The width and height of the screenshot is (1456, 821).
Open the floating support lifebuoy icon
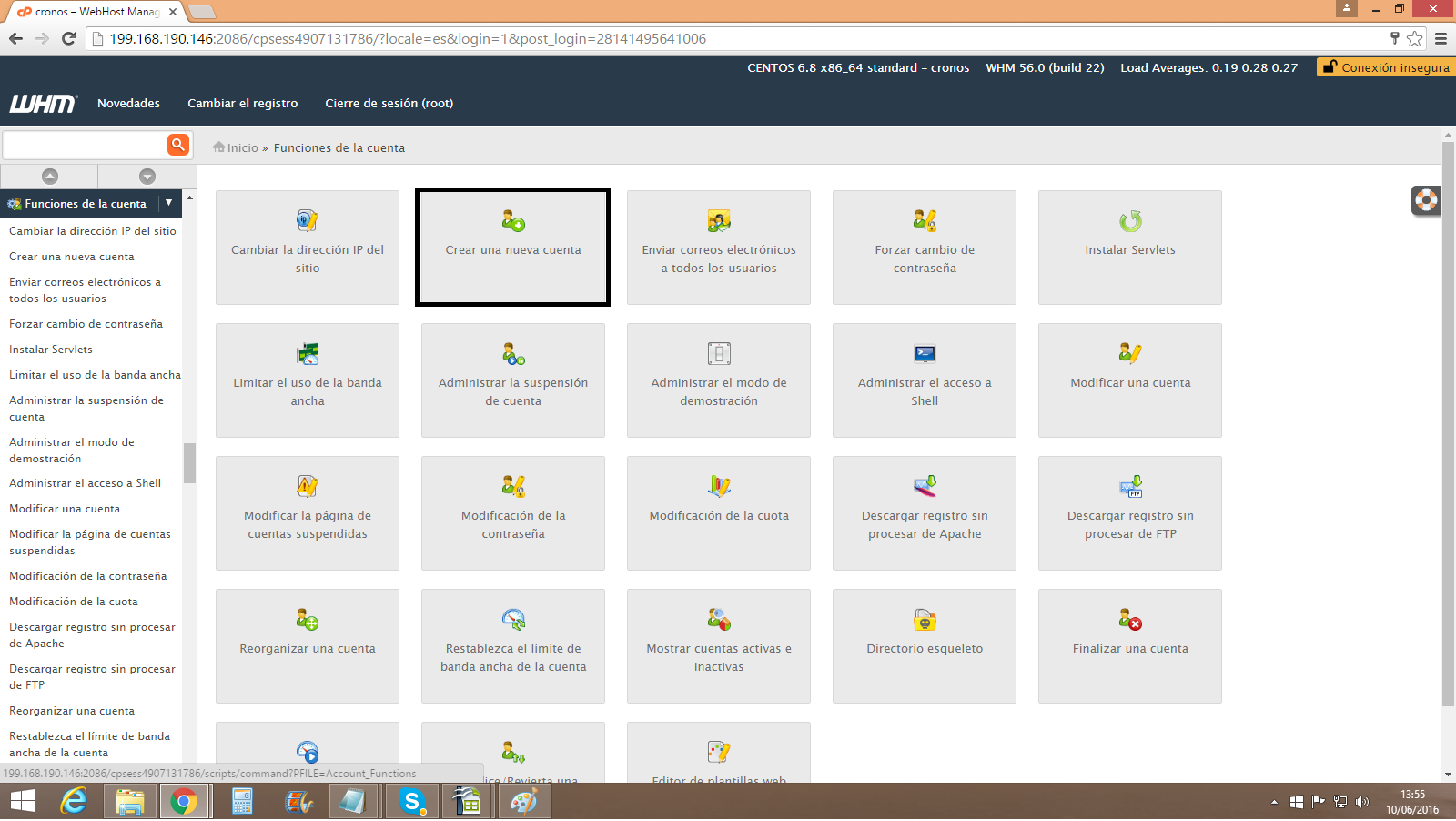click(1425, 200)
